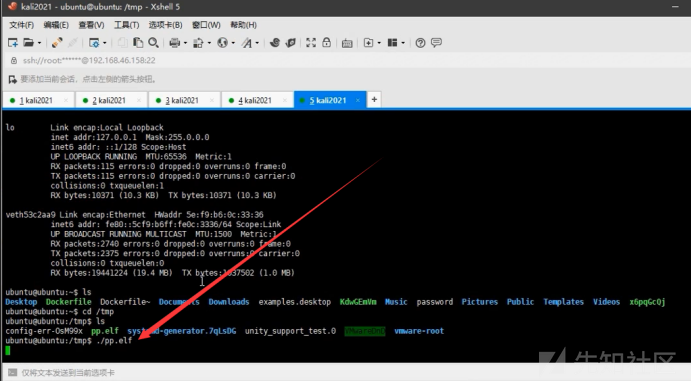Expand the Properties dropdown arrow
692x382 pixels.
click(x=105, y=43)
